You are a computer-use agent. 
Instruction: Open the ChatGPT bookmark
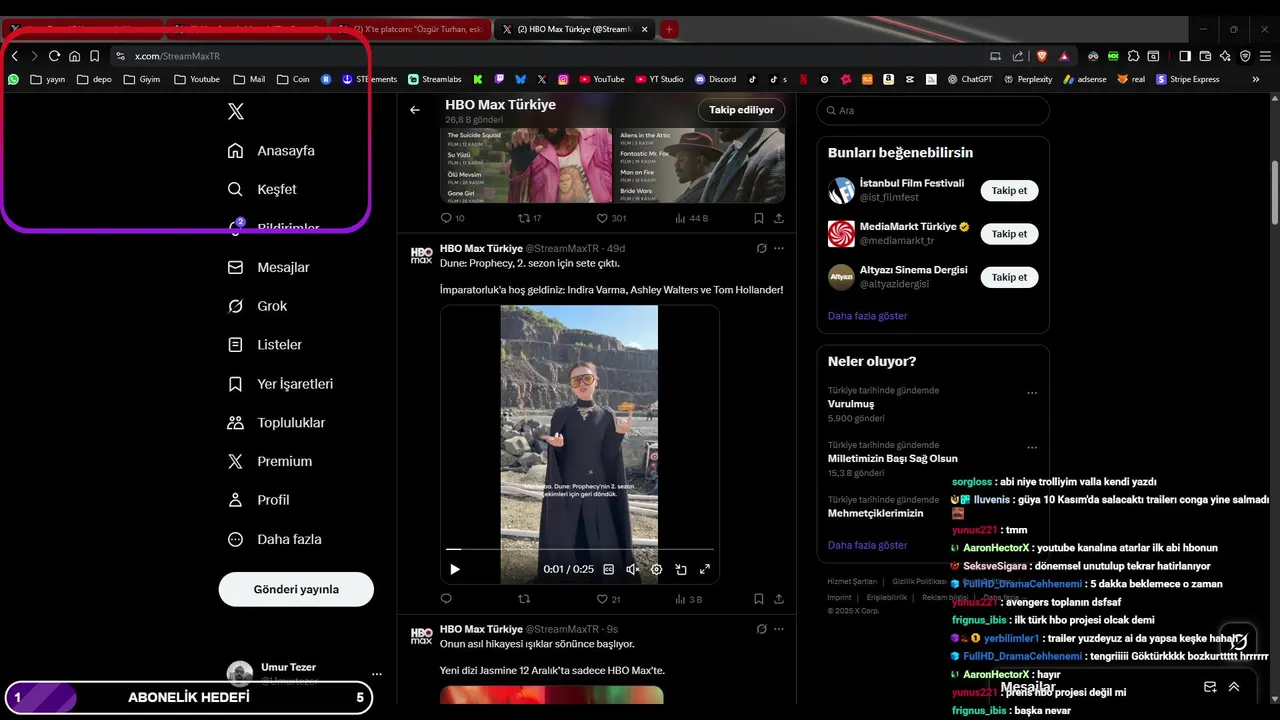tap(969, 79)
